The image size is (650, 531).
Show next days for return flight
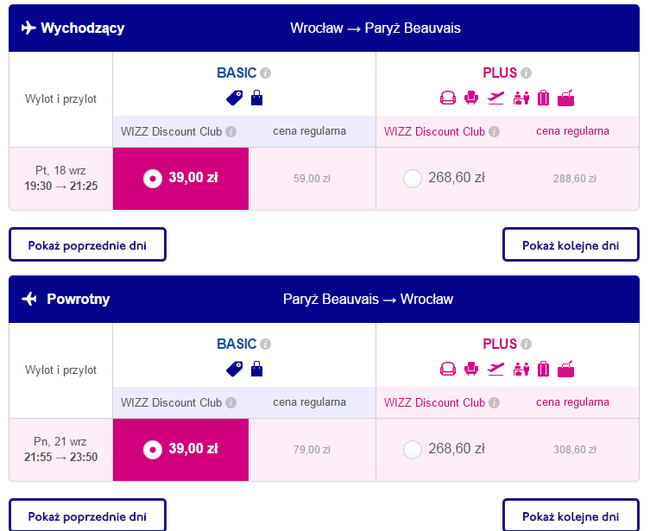[570, 516]
